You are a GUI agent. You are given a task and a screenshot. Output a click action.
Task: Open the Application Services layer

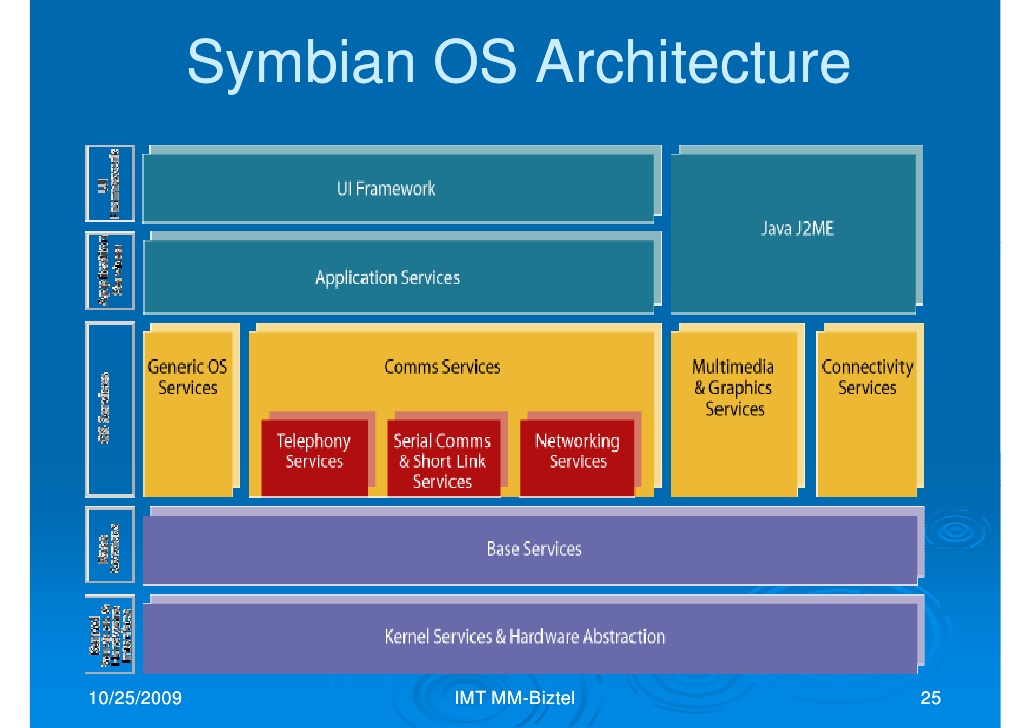pyautogui.click(x=400, y=277)
